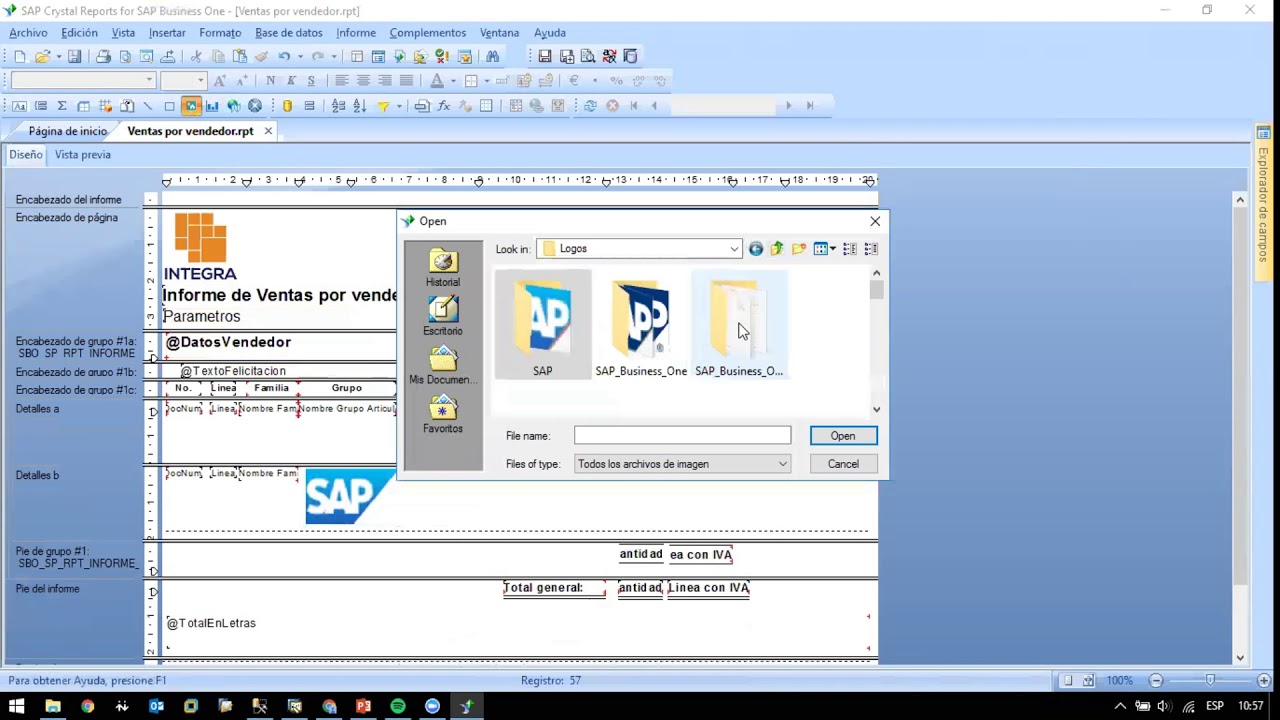The image size is (1280, 720).
Task: Click the Spotify taskbar icon
Action: (x=398, y=706)
